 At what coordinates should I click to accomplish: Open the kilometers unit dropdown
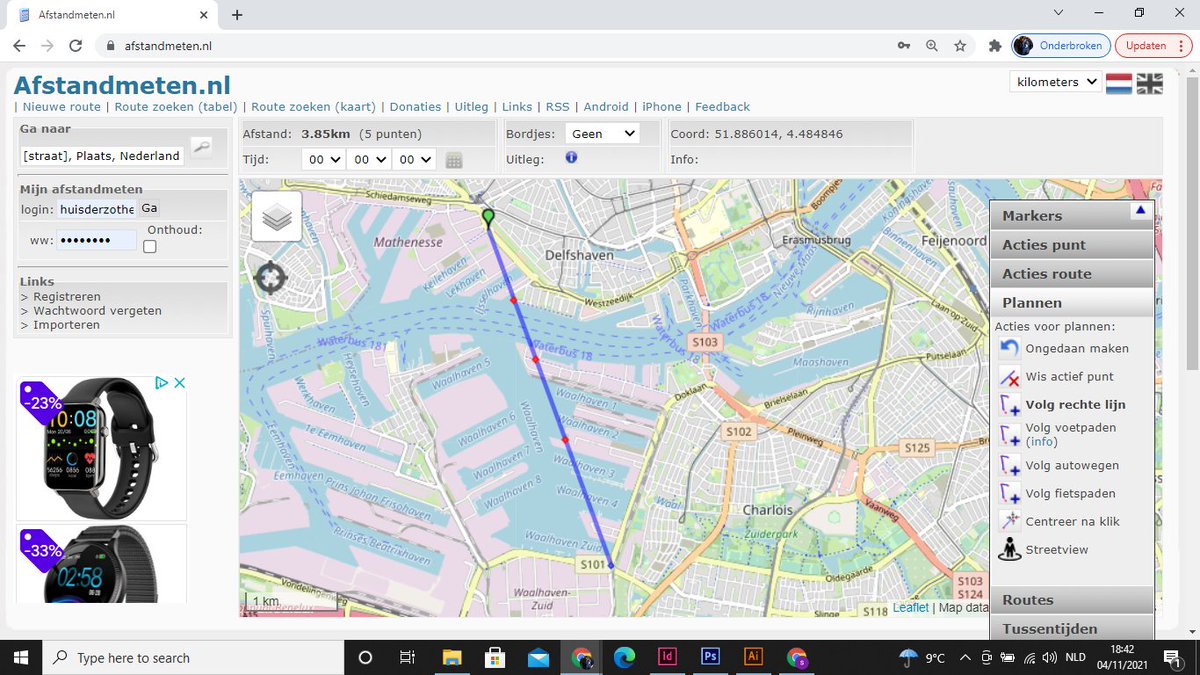click(x=1055, y=82)
